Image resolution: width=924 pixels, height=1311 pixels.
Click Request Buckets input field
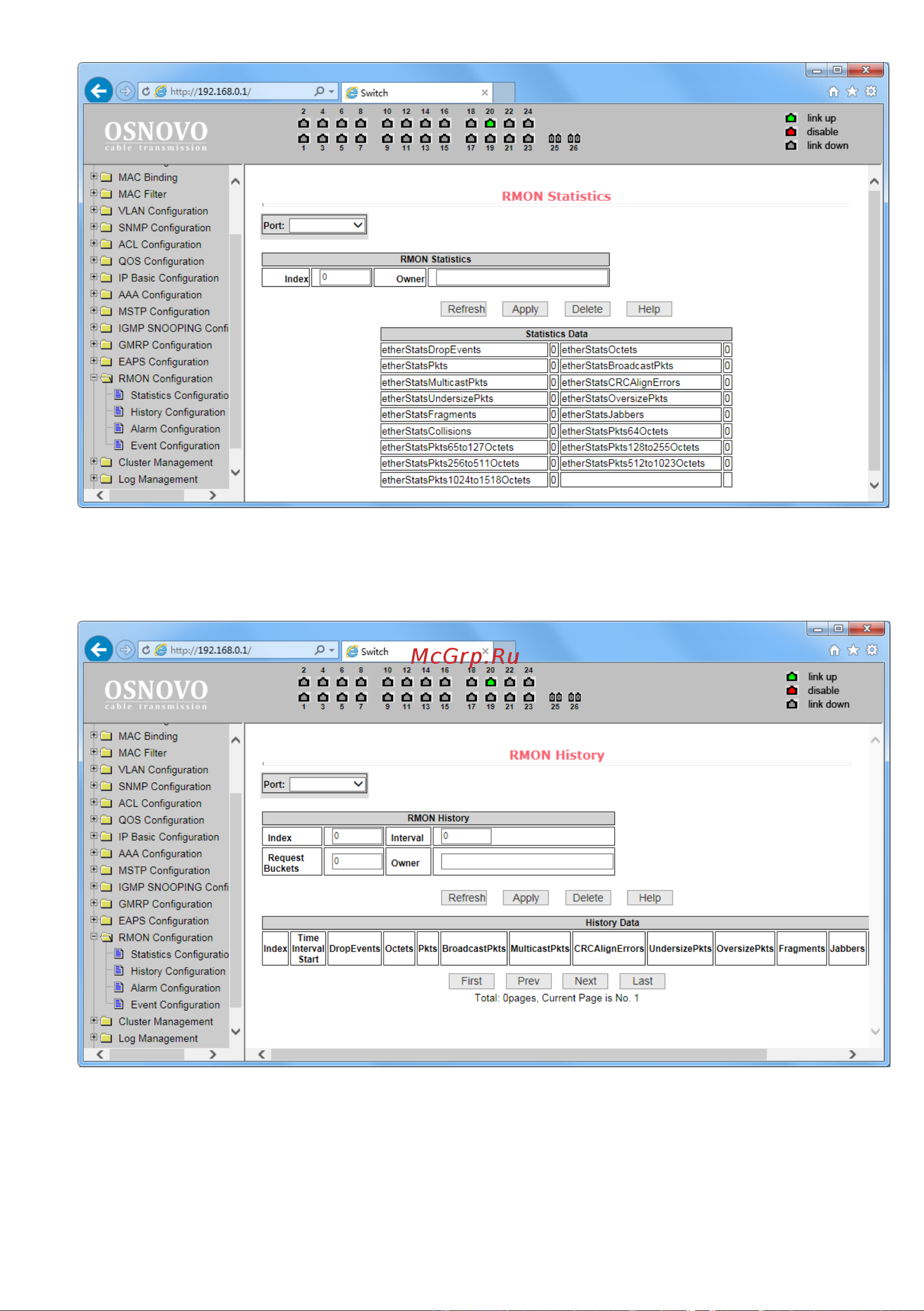(x=358, y=861)
